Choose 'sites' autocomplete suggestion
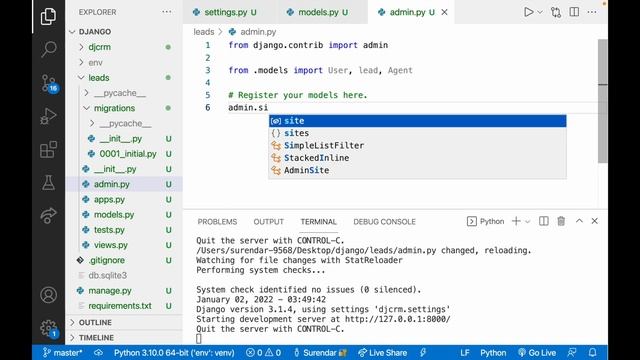The width and height of the screenshot is (640, 360). pyautogui.click(x=417, y=133)
